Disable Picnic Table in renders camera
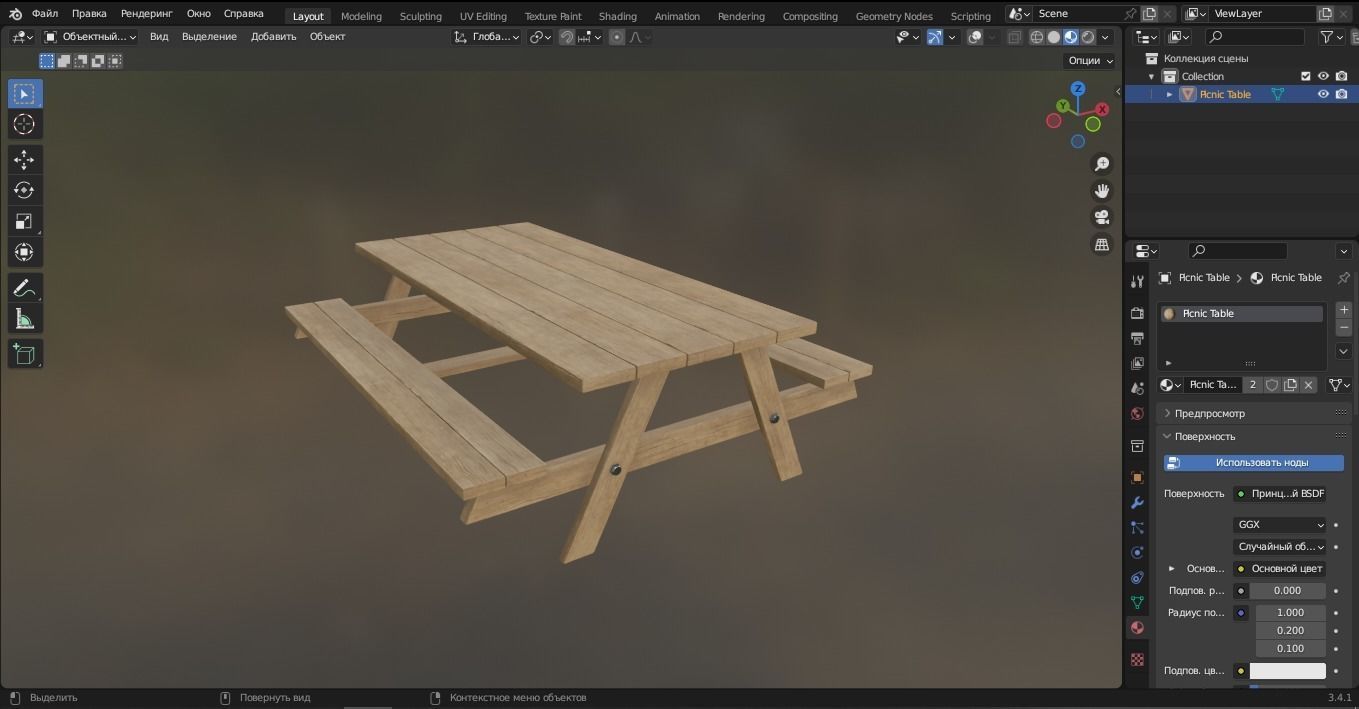Image resolution: width=1359 pixels, height=709 pixels. point(1342,94)
